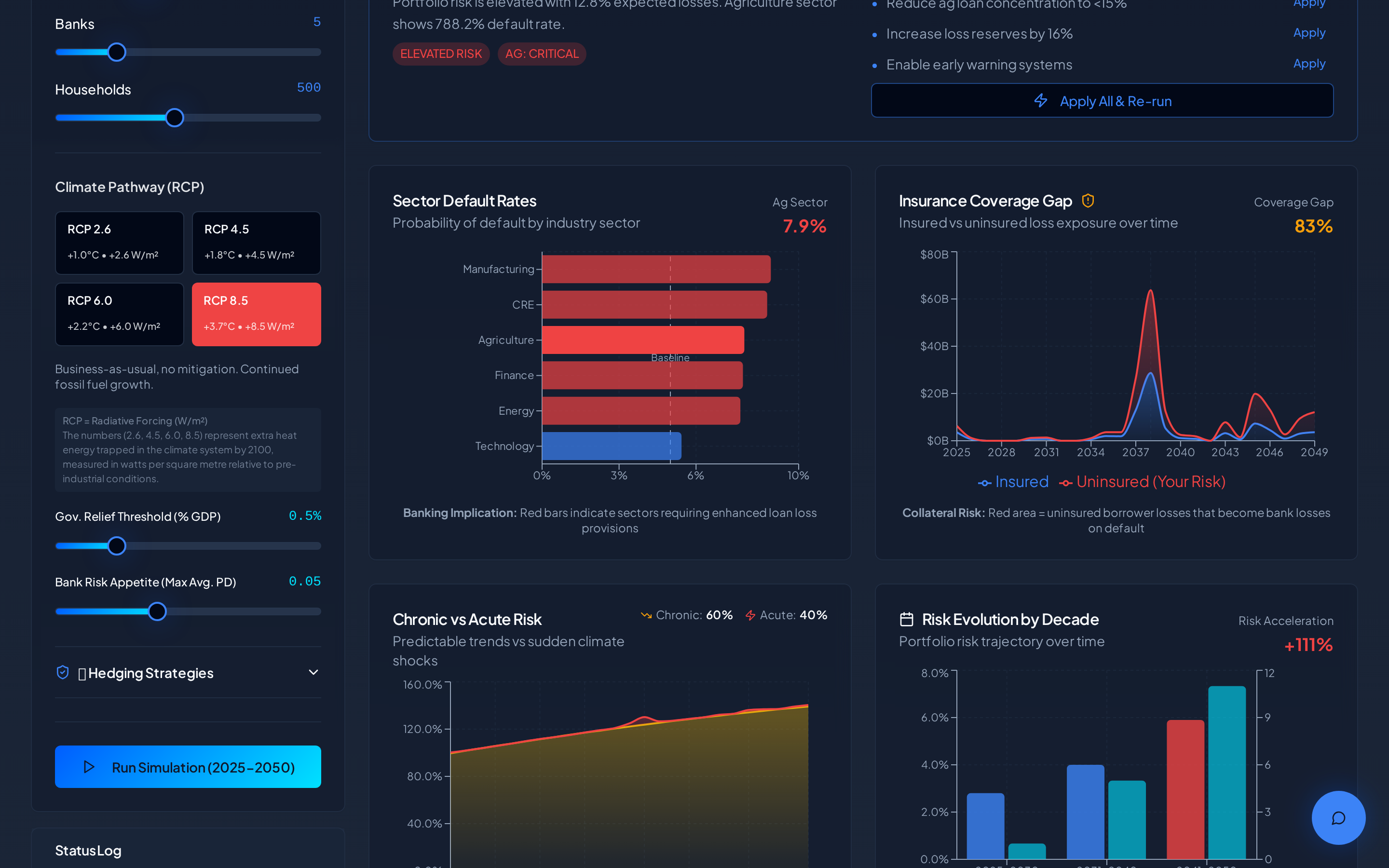Select the RCP 2.6 climate pathway

click(120, 242)
